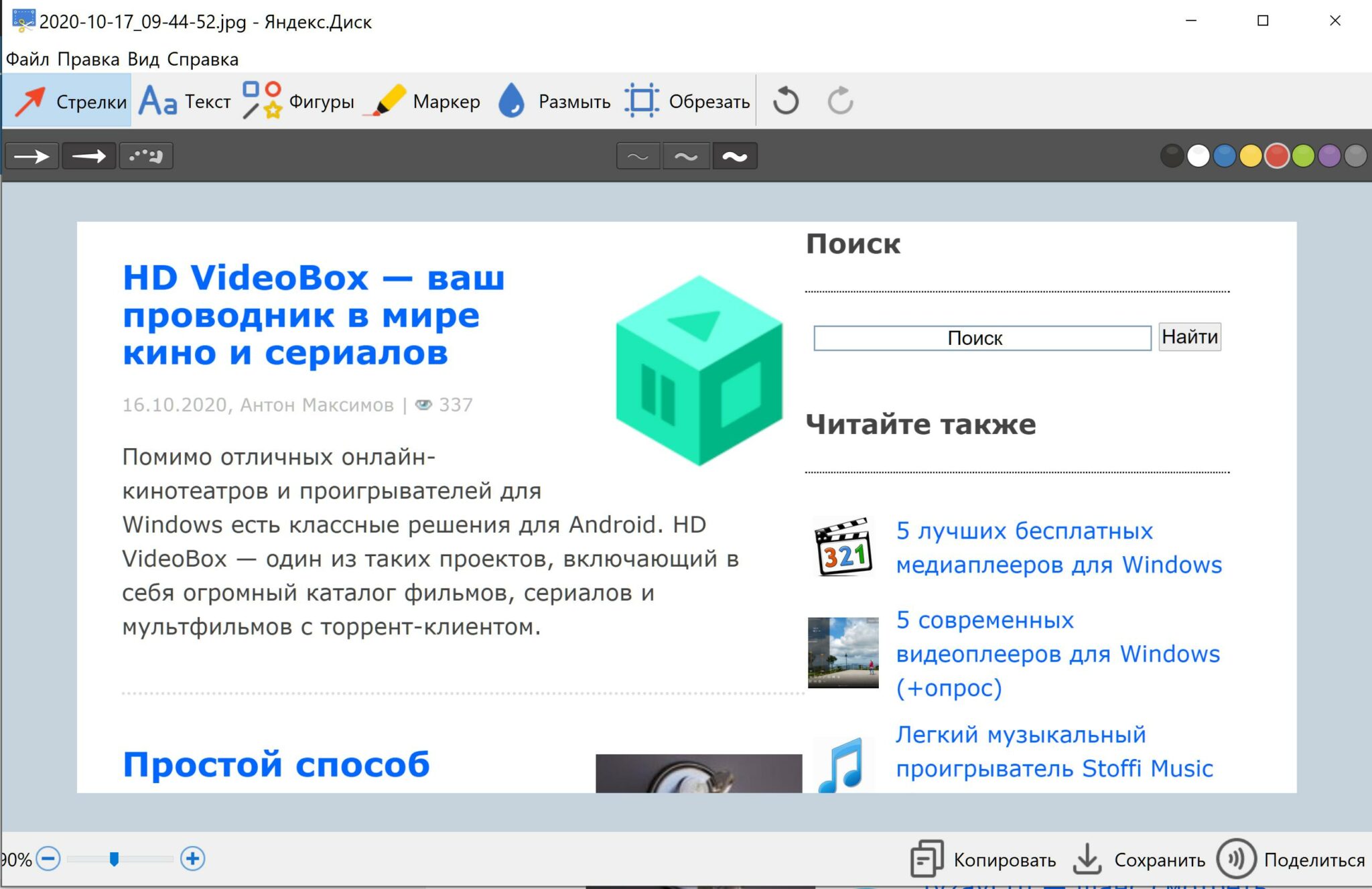The height and width of the screenshot is (889, 1372).
Task: Click the Антон Максимов author name
Action: pos(317,405)
